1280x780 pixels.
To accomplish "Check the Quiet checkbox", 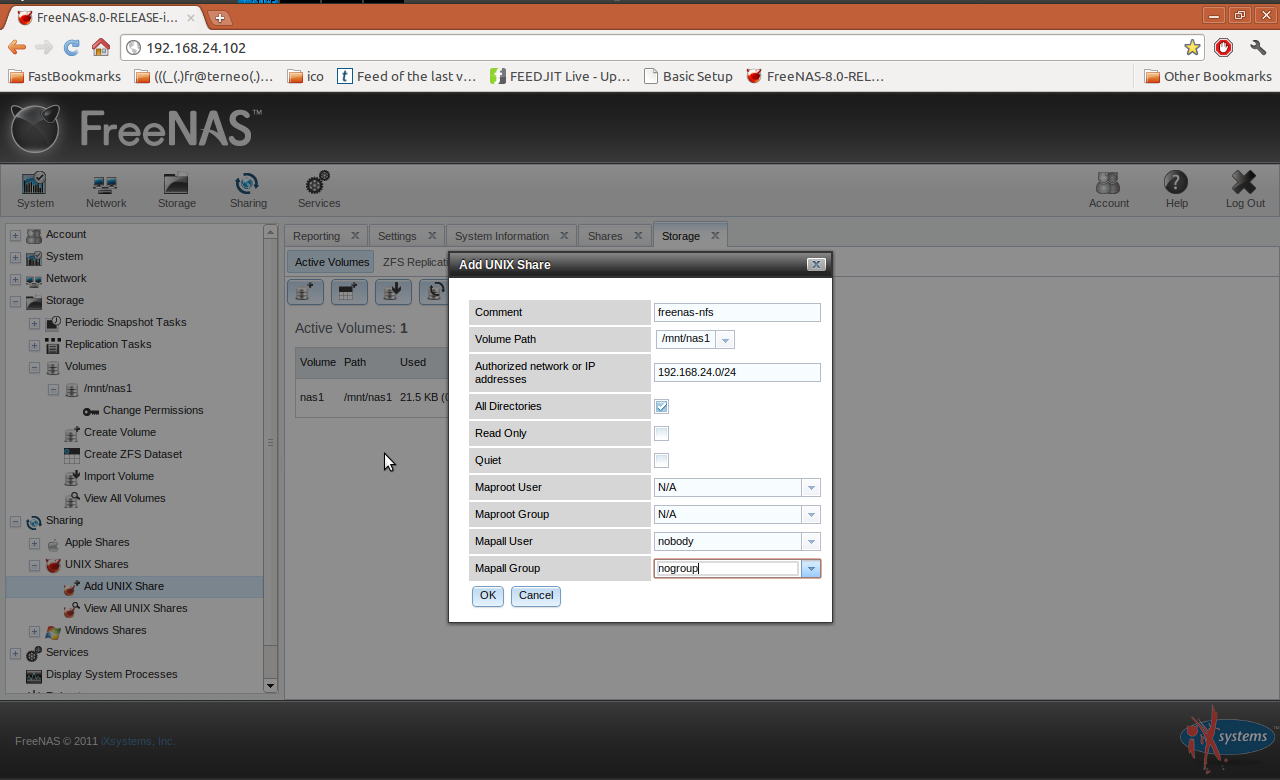I will coord(661,460).
